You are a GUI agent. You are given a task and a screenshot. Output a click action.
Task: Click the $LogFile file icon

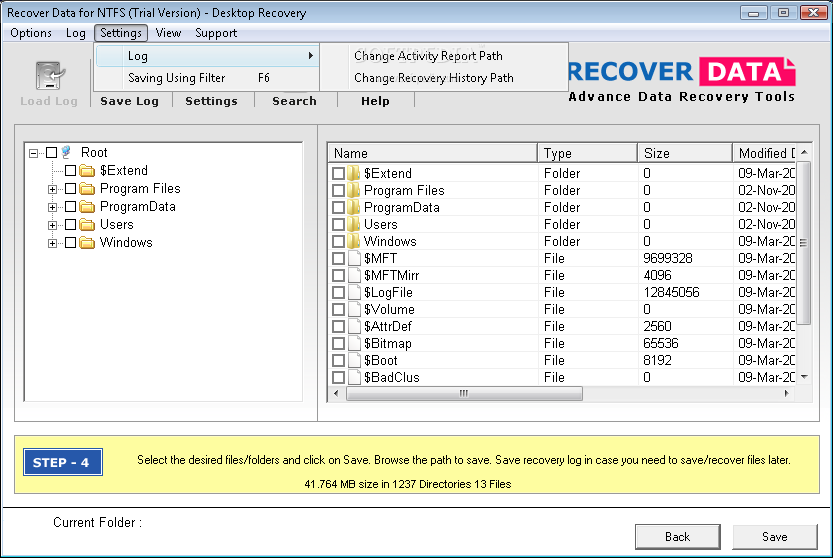tap(354, 292)
